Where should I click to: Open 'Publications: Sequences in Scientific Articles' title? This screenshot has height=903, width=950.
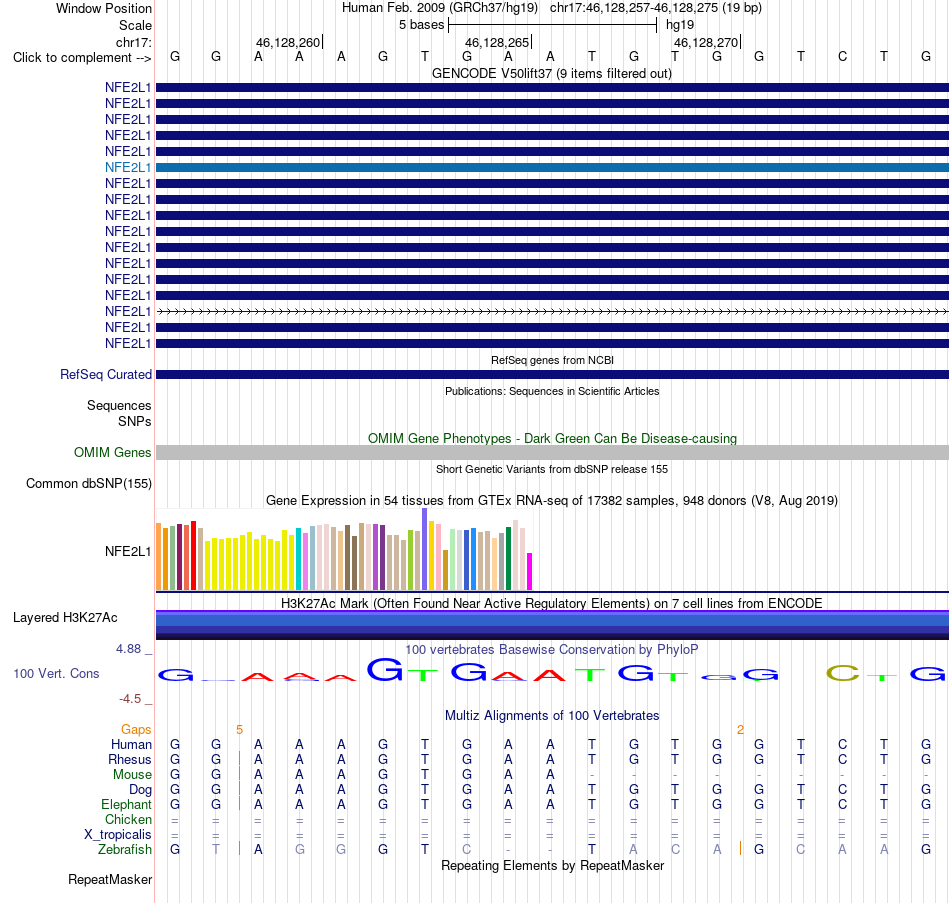point(552,392)
